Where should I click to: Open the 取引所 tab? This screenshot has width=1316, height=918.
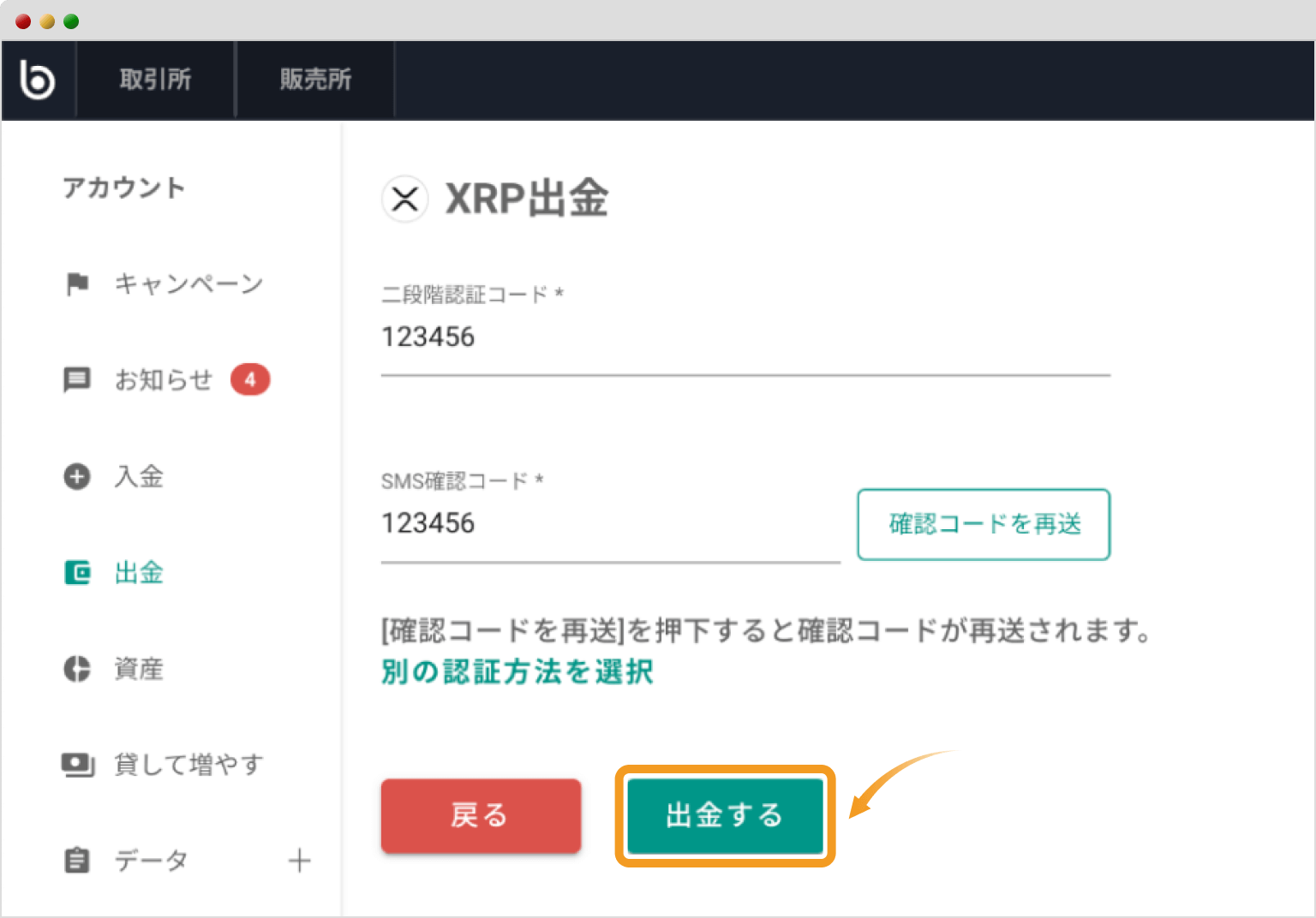tap(155, 80)
